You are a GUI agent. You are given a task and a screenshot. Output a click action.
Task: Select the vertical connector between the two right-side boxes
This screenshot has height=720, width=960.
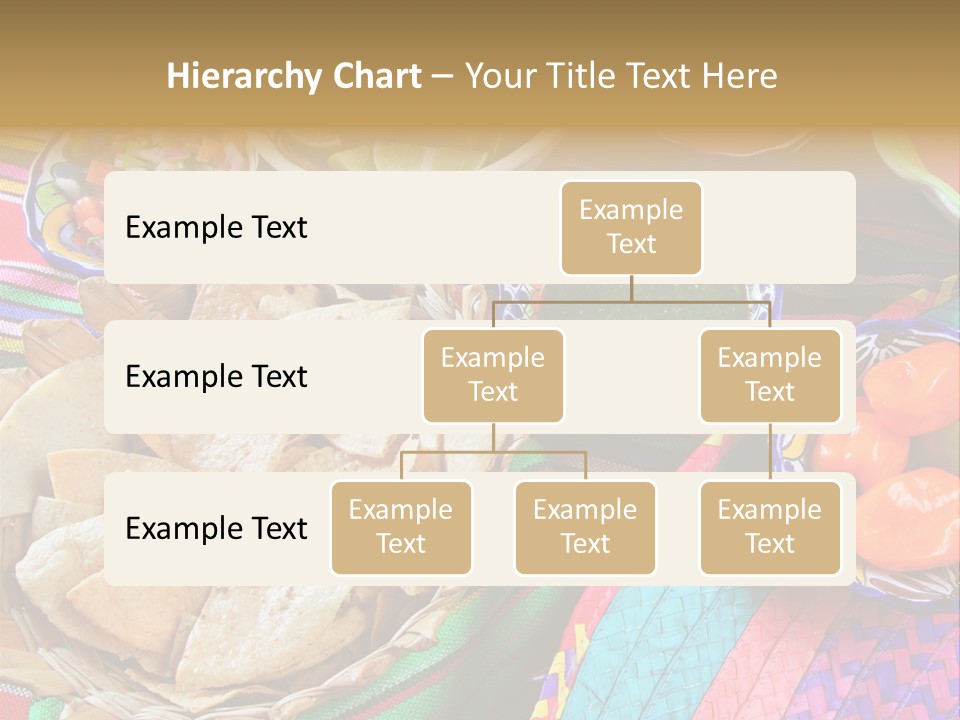770,452
